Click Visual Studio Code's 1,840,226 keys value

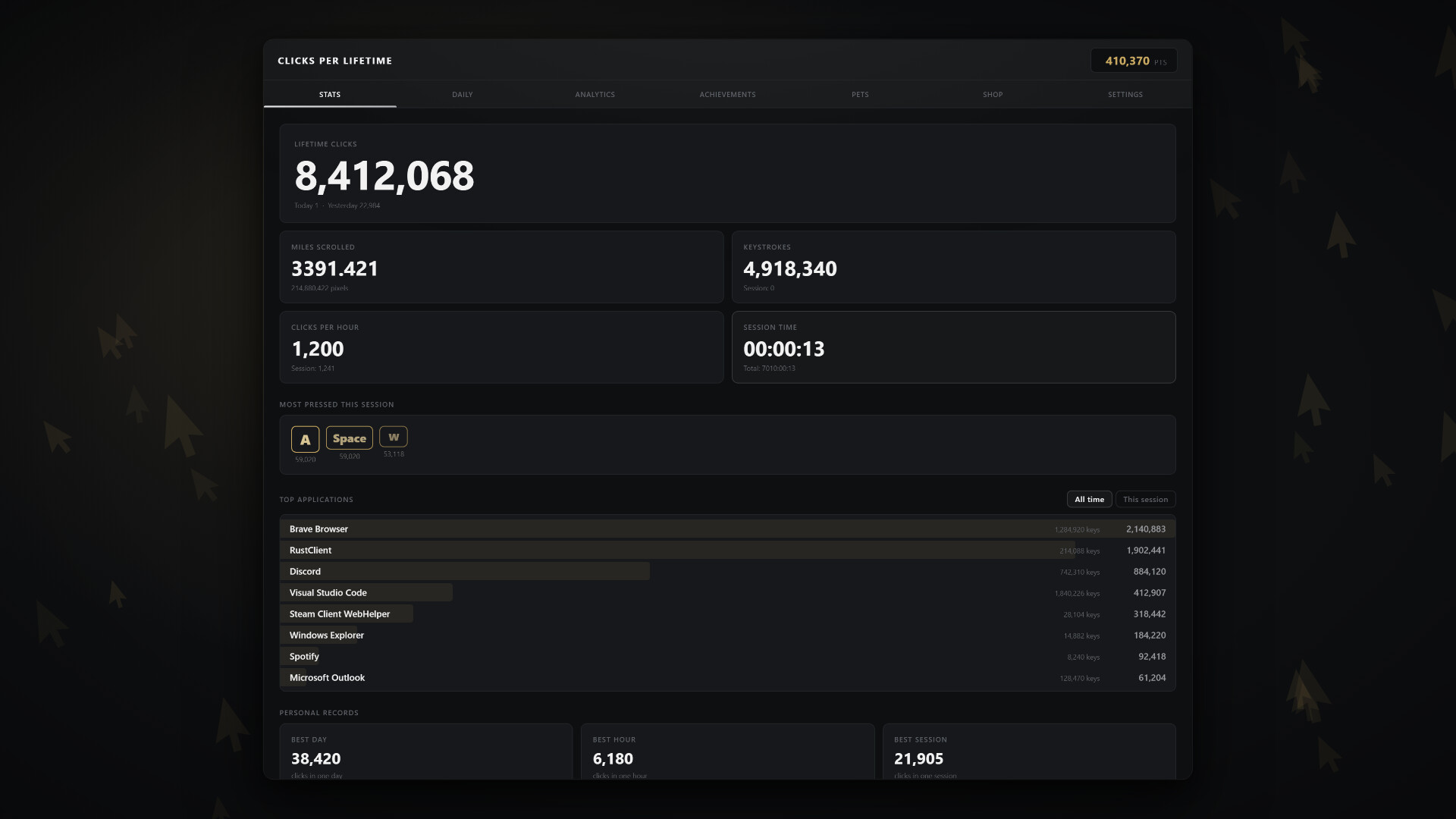1076,593
